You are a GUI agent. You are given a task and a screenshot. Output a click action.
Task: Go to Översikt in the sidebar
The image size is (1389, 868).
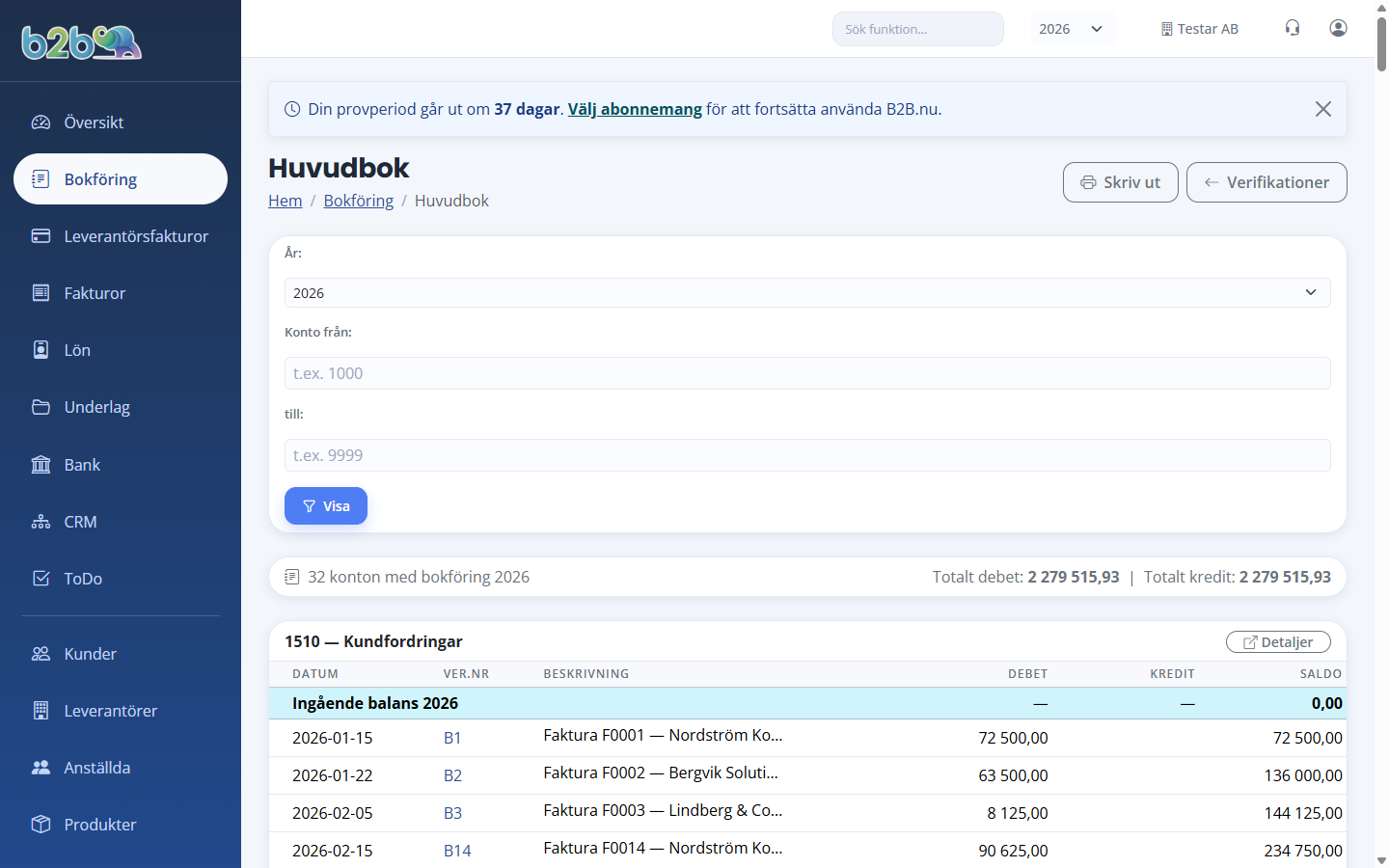(121, 122)
